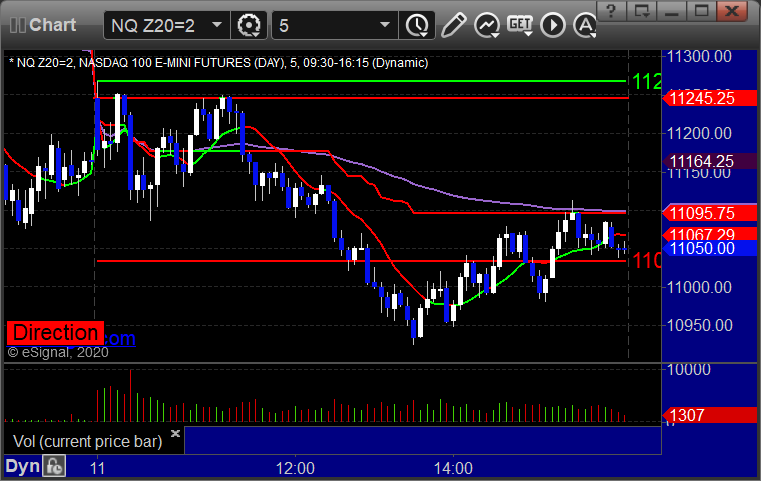Toggle the lock icon beside Dyn
This screenshot has width=761, height=481.
coord(54,466)
